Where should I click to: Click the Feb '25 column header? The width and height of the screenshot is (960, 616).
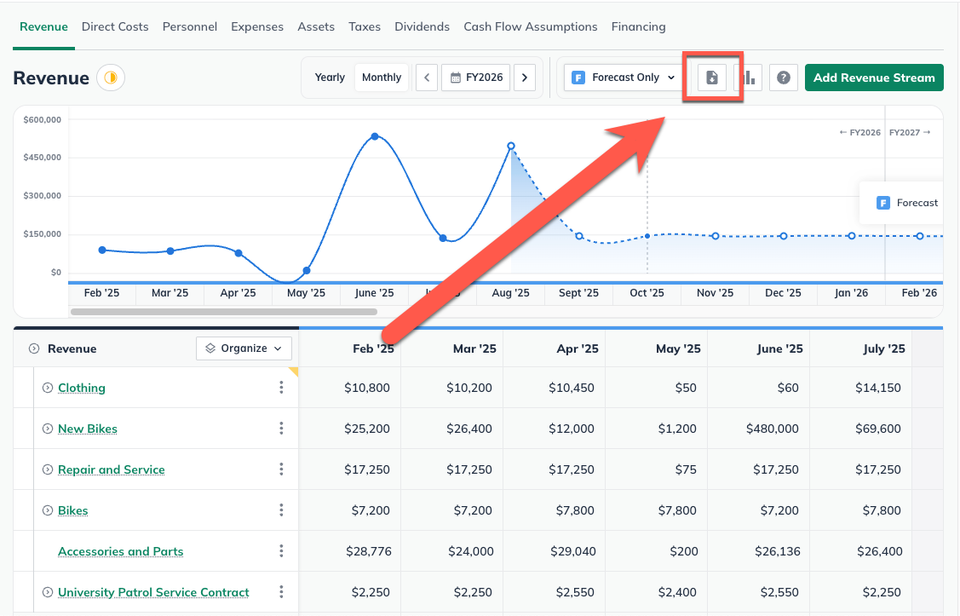point(373,348)
